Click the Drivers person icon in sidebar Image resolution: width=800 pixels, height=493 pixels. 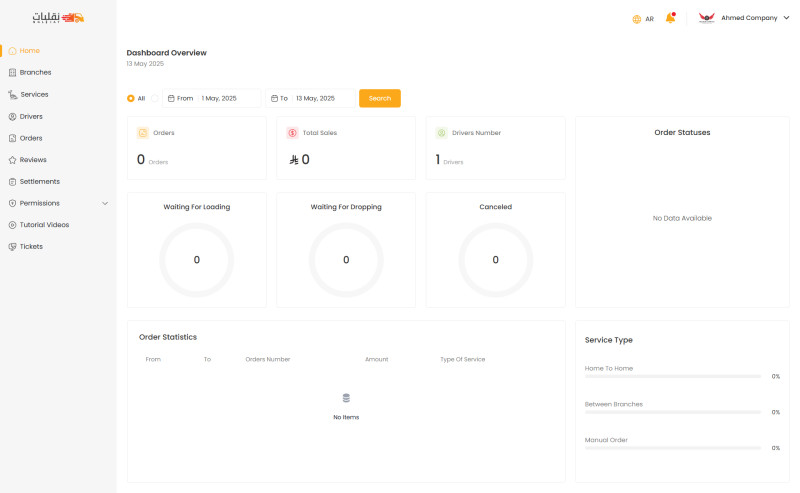[x=12, y=117]
